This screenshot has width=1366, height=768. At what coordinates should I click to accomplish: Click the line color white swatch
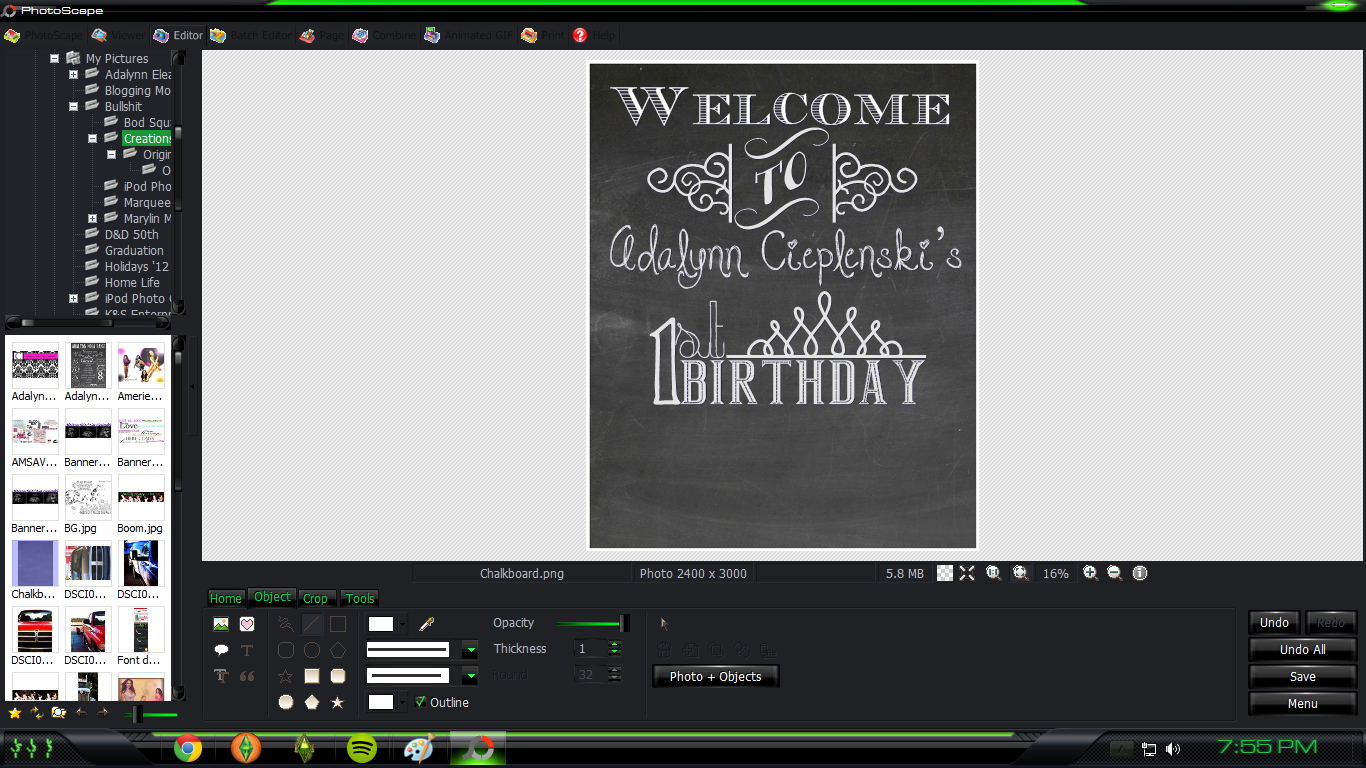coord(381,624)
